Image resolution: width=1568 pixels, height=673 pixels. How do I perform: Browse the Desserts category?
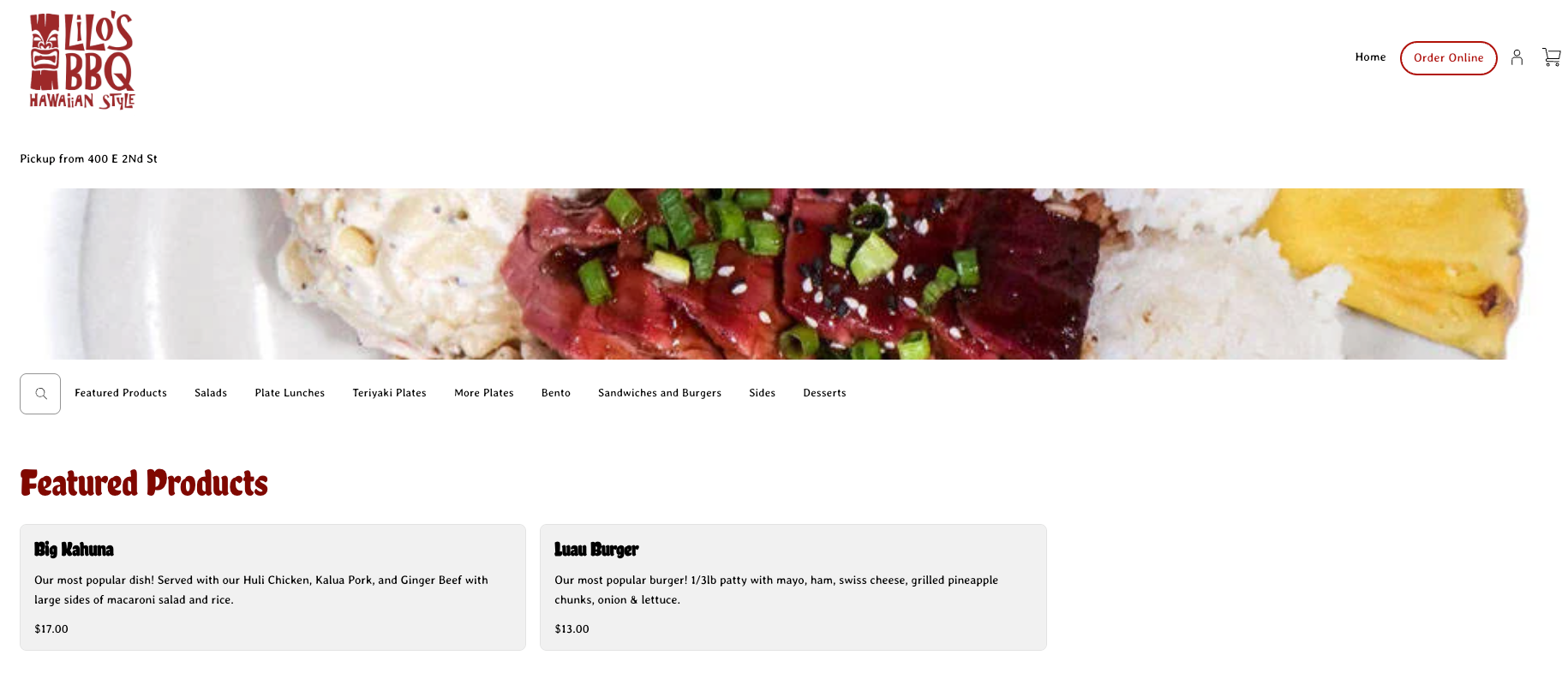coord(824,393)
